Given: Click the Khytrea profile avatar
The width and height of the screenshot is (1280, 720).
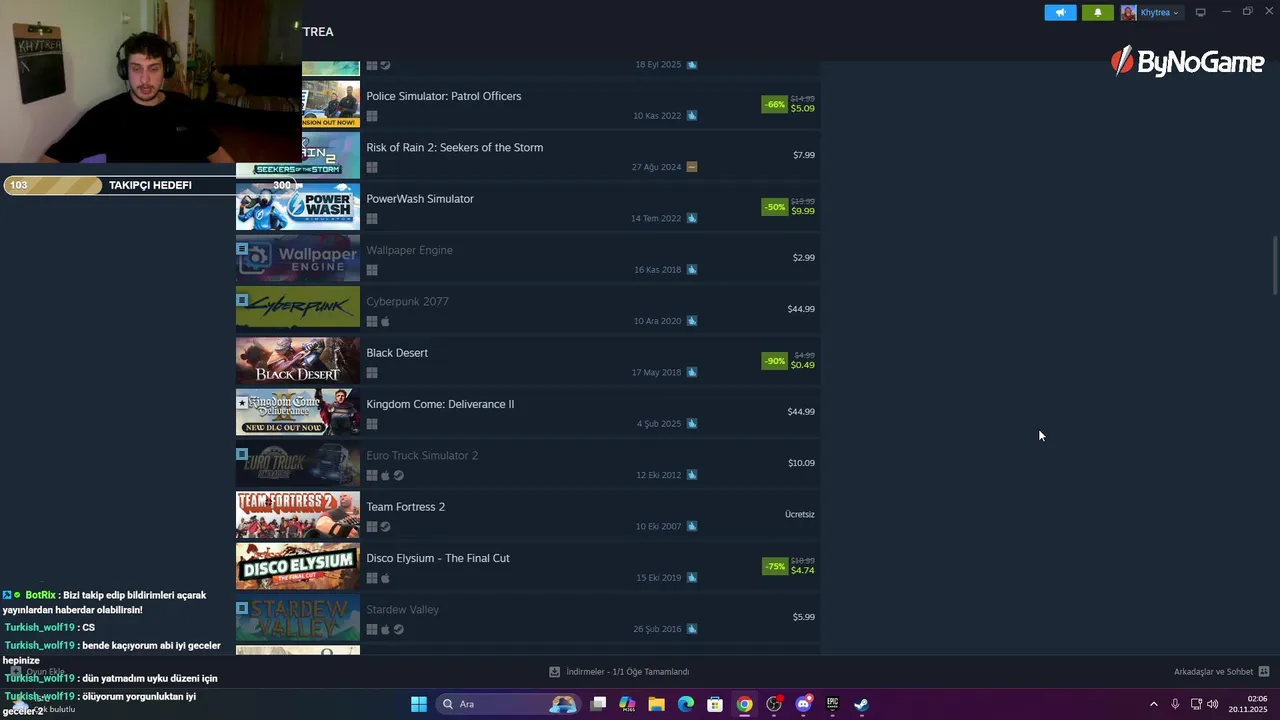Looking at the screenshot, I should pyautogui.click(x=1129, y=12).
